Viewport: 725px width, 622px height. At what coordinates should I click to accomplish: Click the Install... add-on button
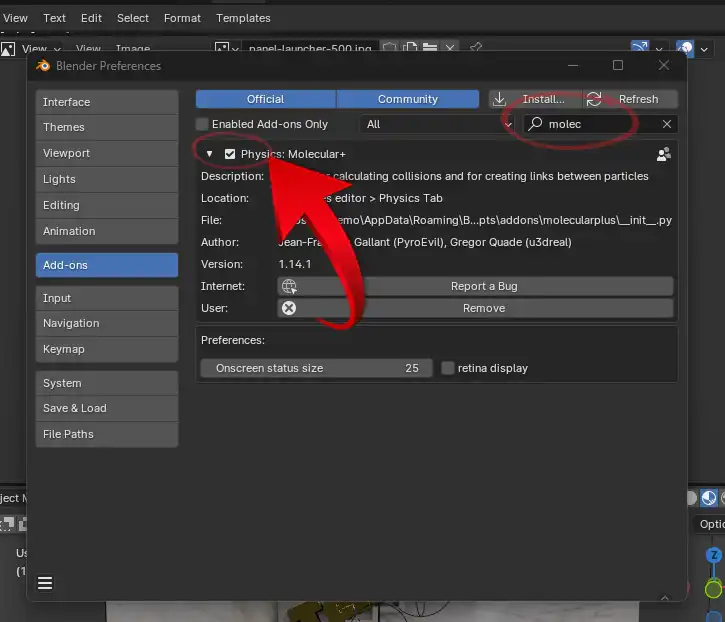tap(535, 99)
